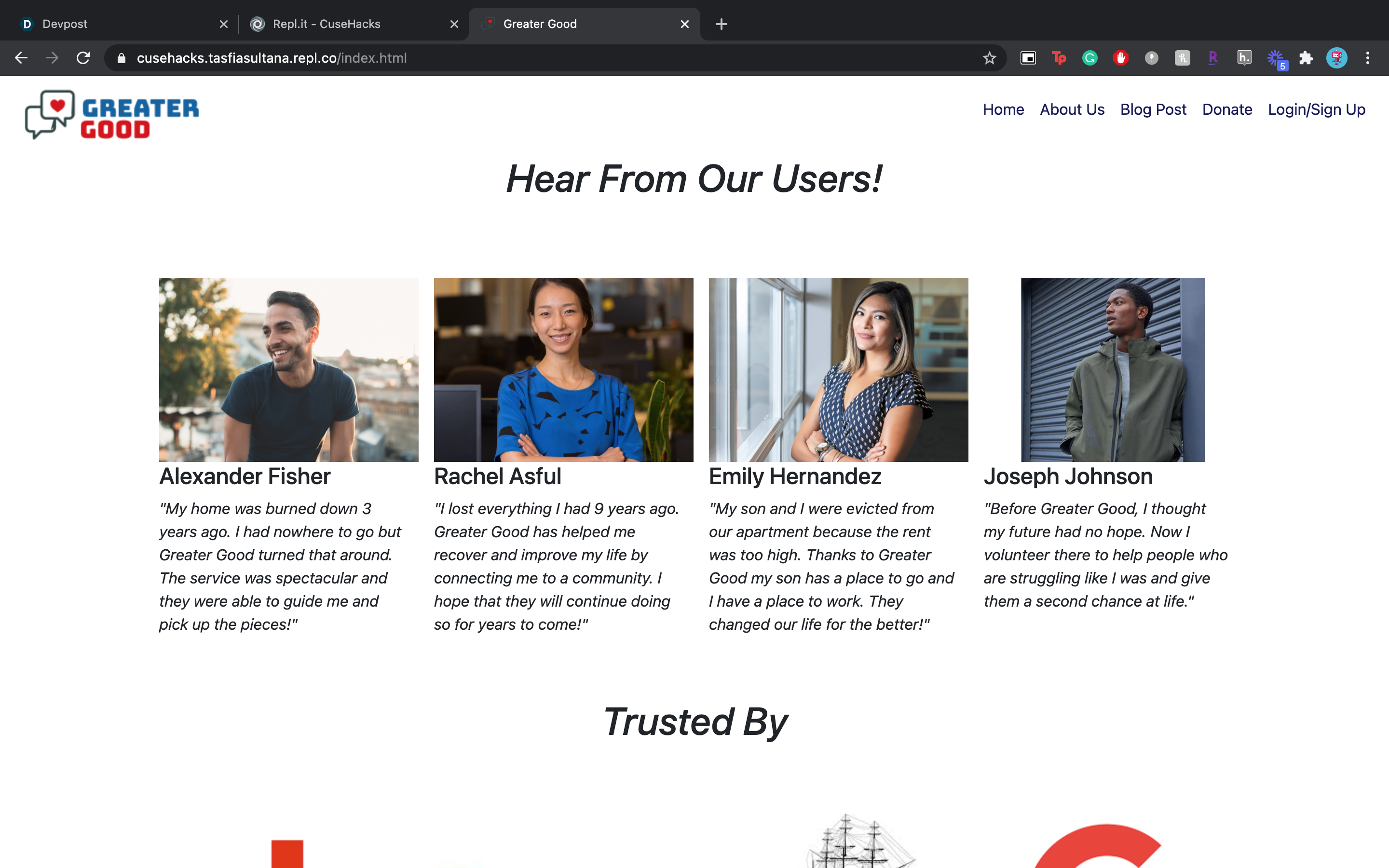Screen dimensions: 1389x868
Task: Go back to the previous page
Action: click(21, 58)
